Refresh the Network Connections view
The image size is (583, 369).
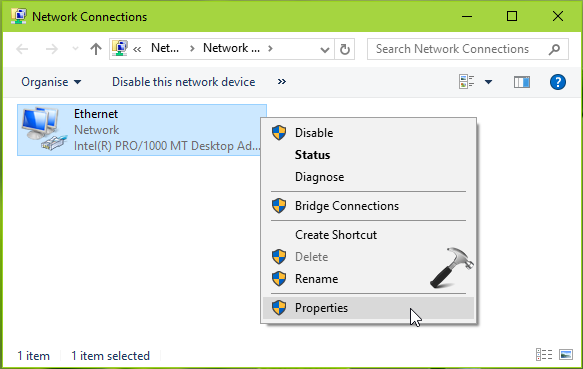(345, 49)
